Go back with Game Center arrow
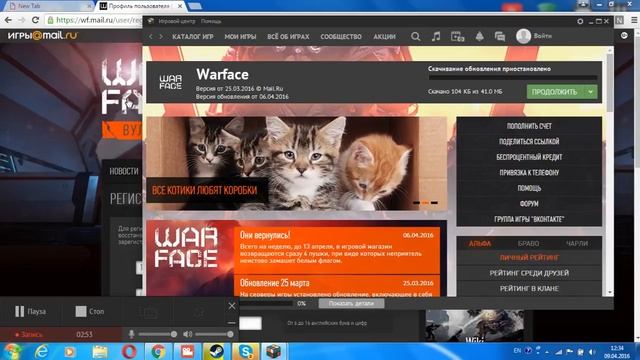640x360 pixels. (x=151, y=37)
